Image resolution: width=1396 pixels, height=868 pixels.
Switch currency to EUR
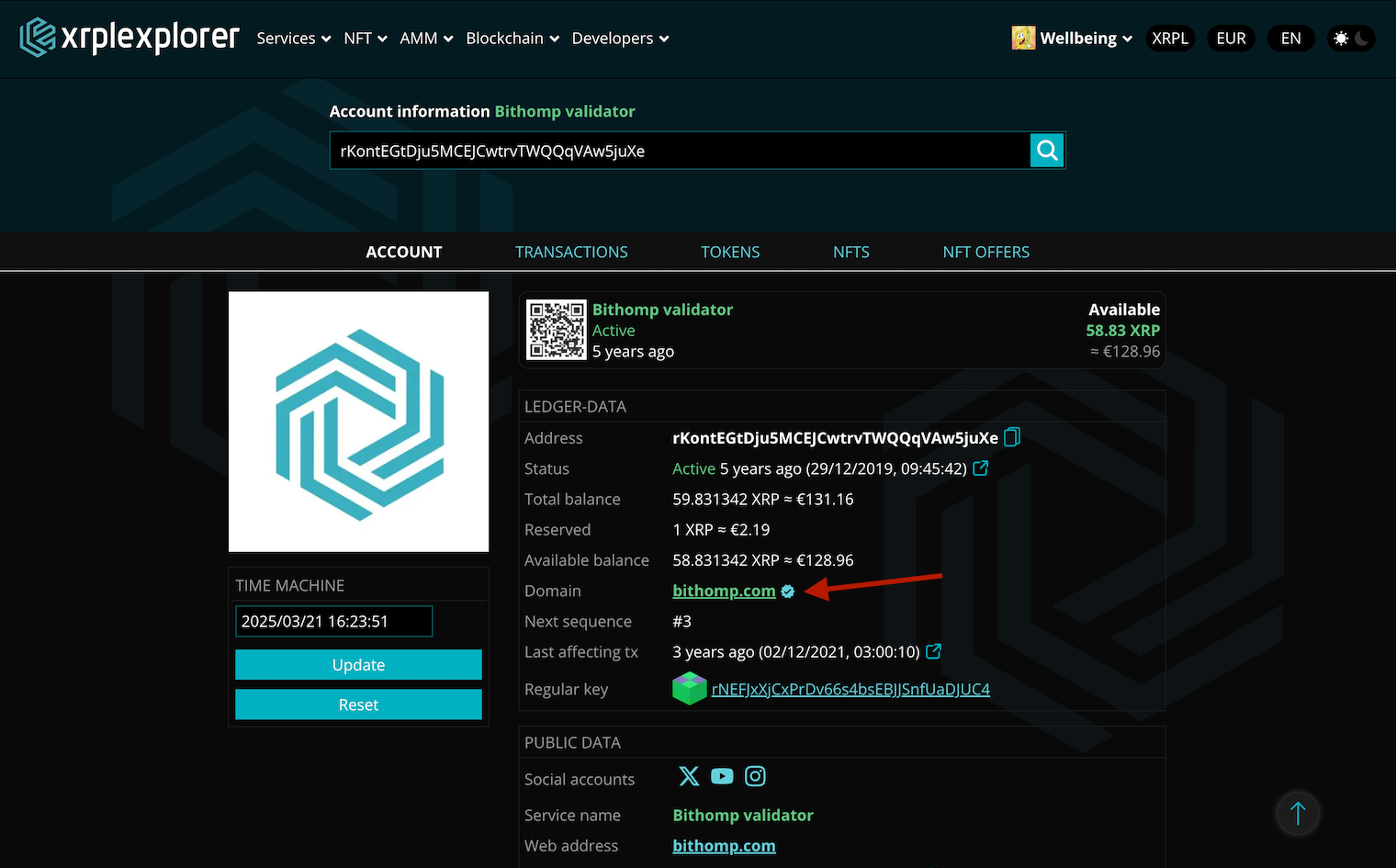[x=1231, y=38]
